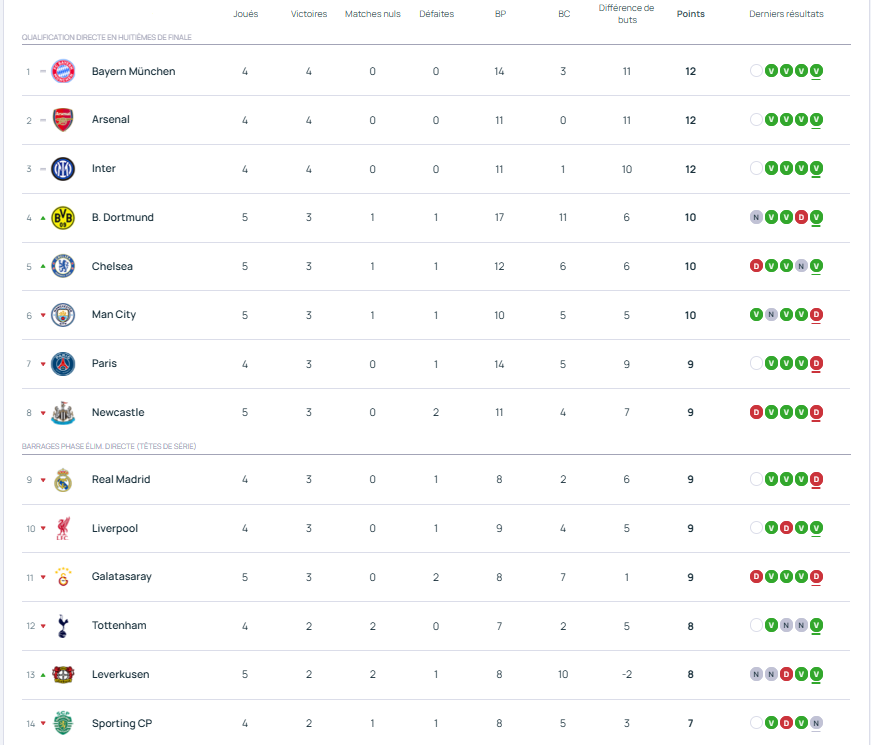Click the B. Dortmund club badge

point(63,217)
